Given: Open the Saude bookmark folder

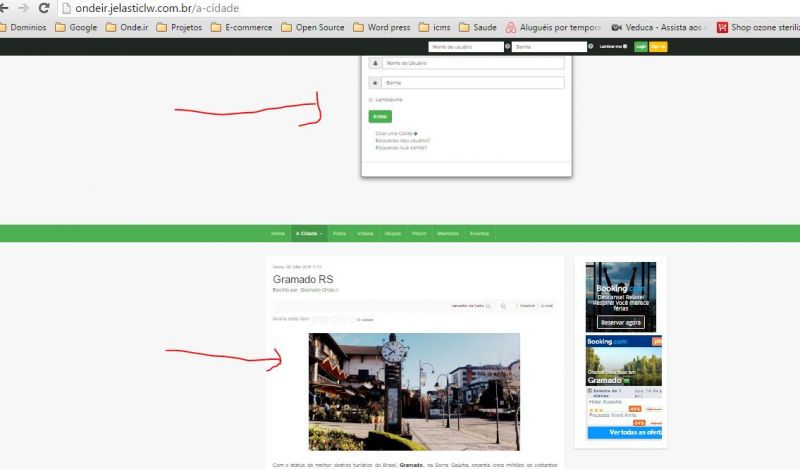Looking at the screenshot, I should tap(478, 28).
